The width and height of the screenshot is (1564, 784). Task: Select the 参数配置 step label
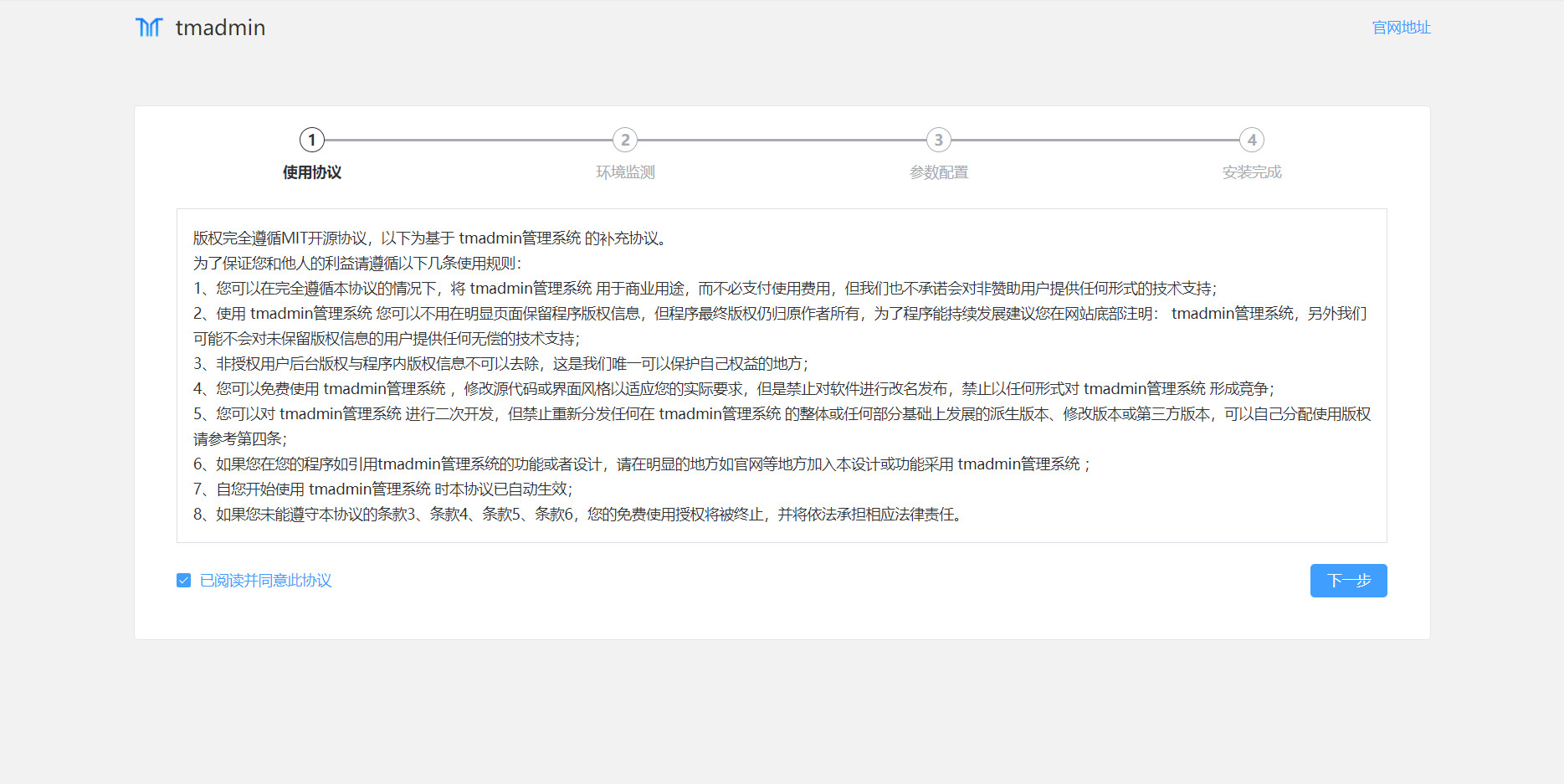click(938, 172)
